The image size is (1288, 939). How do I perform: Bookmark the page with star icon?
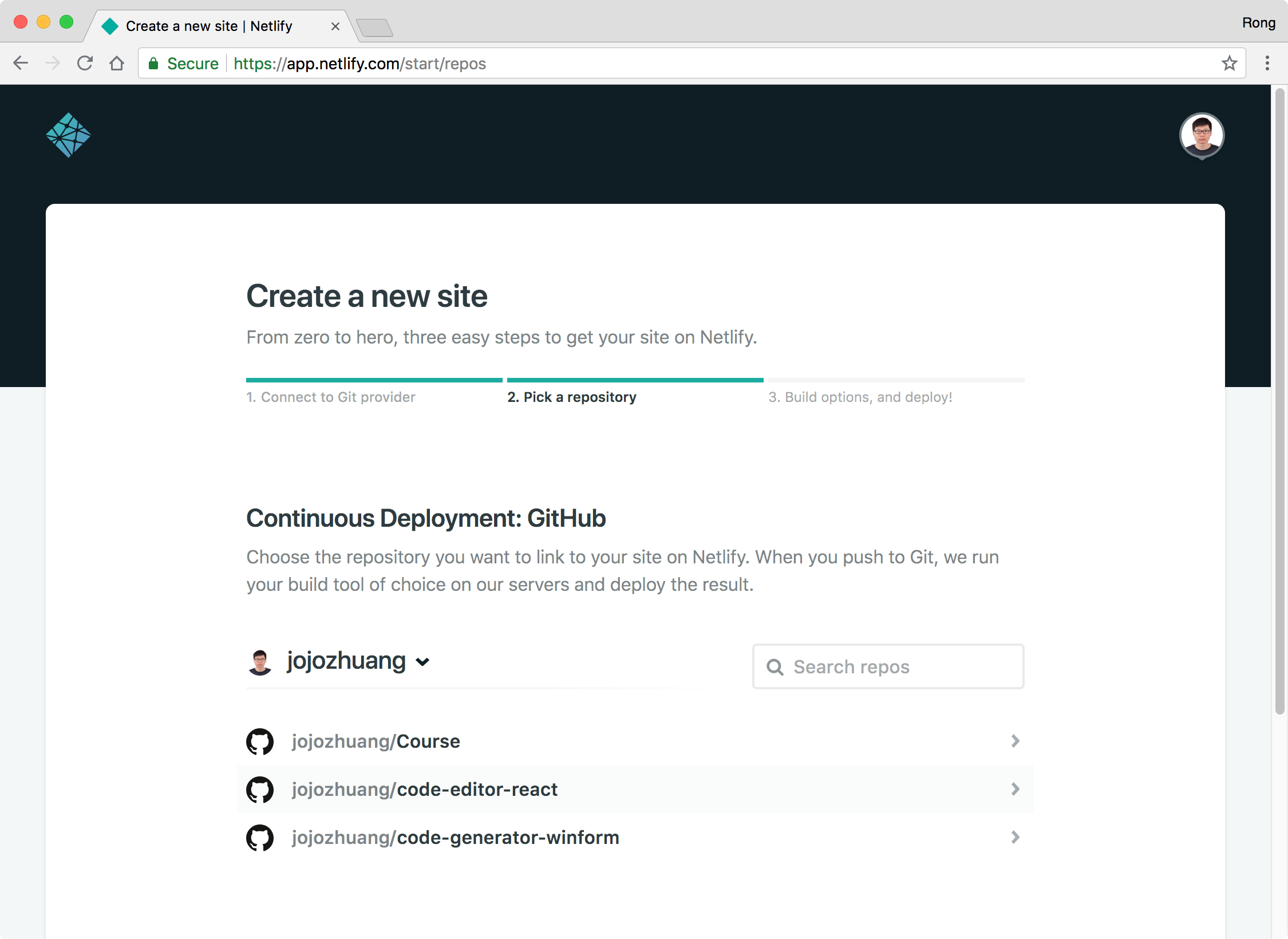[x=1229, y=63]
